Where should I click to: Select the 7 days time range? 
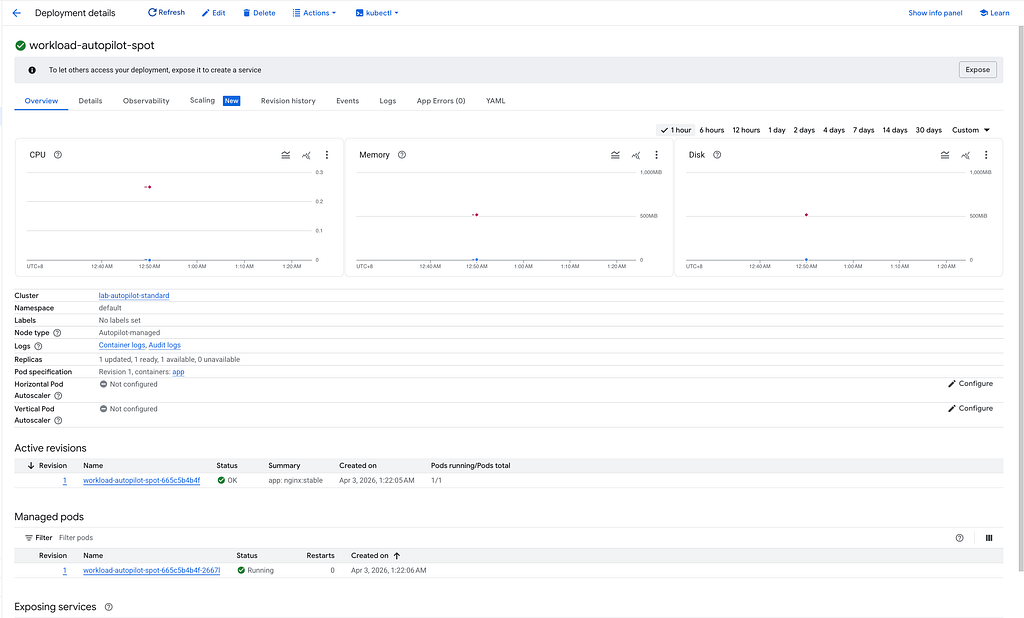pyautogui.click(x=863, y=130)
